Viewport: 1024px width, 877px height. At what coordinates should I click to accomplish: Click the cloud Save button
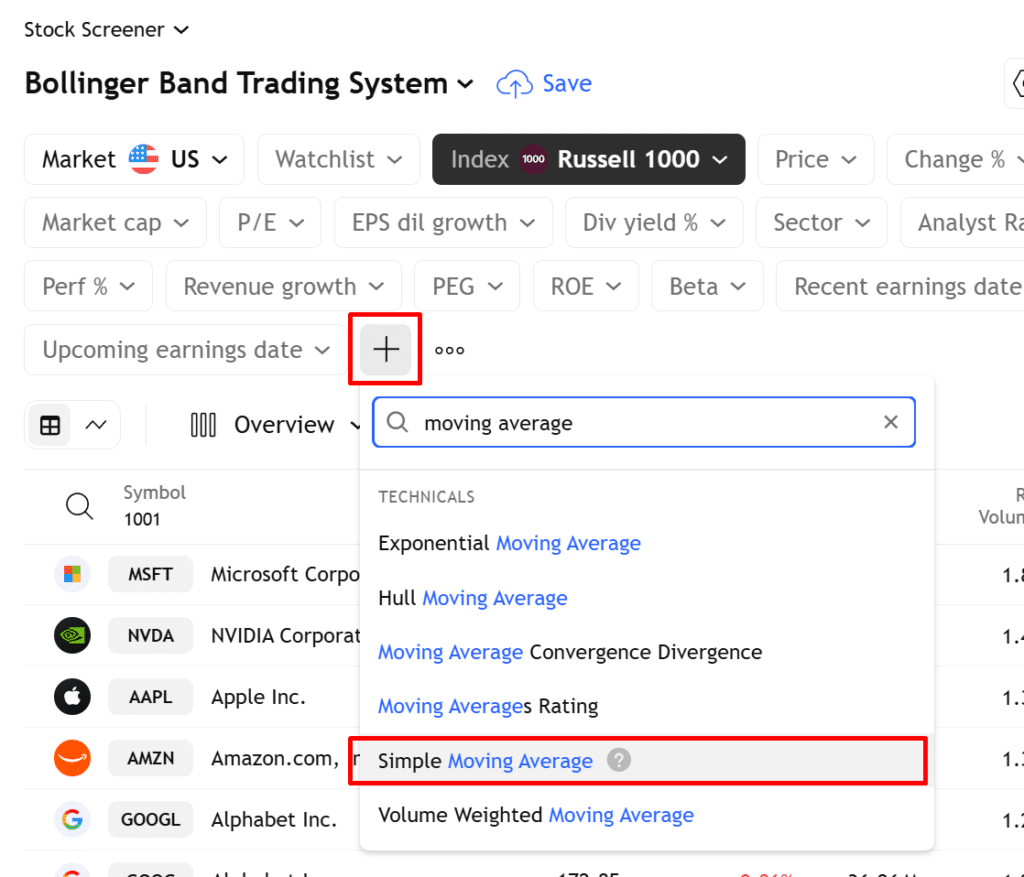pos(544,84)
